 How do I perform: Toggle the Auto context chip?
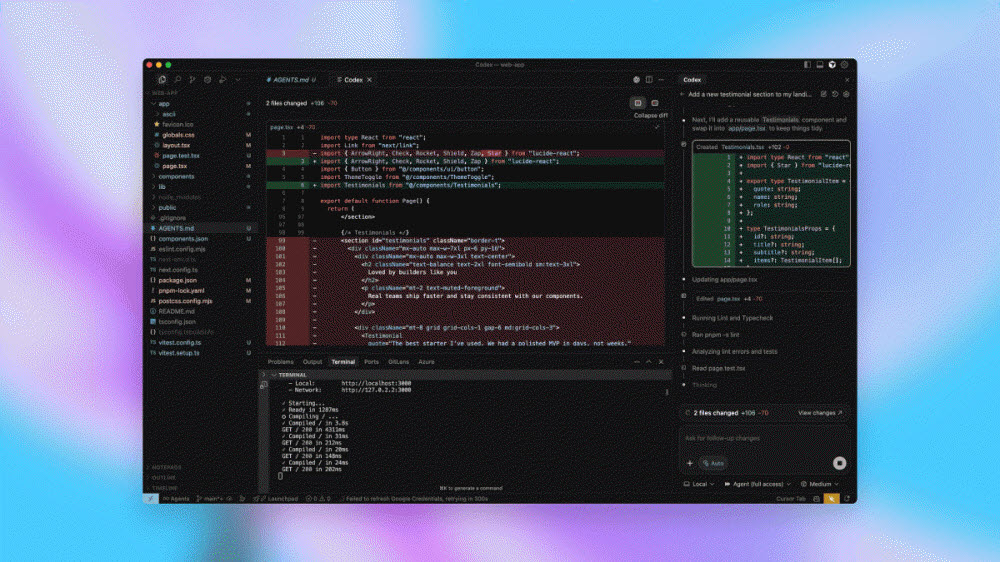click(713, 463)
